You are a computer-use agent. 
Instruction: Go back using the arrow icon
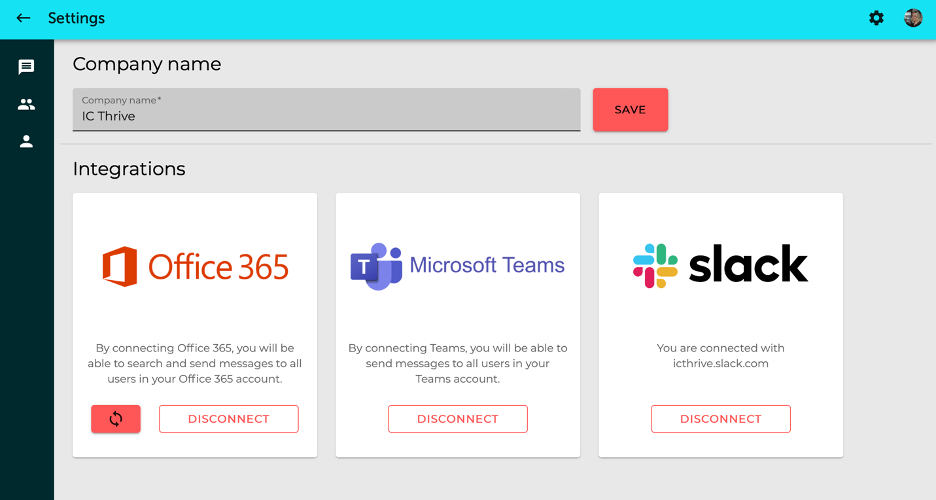pyautogui.click(x=23, y=18)
